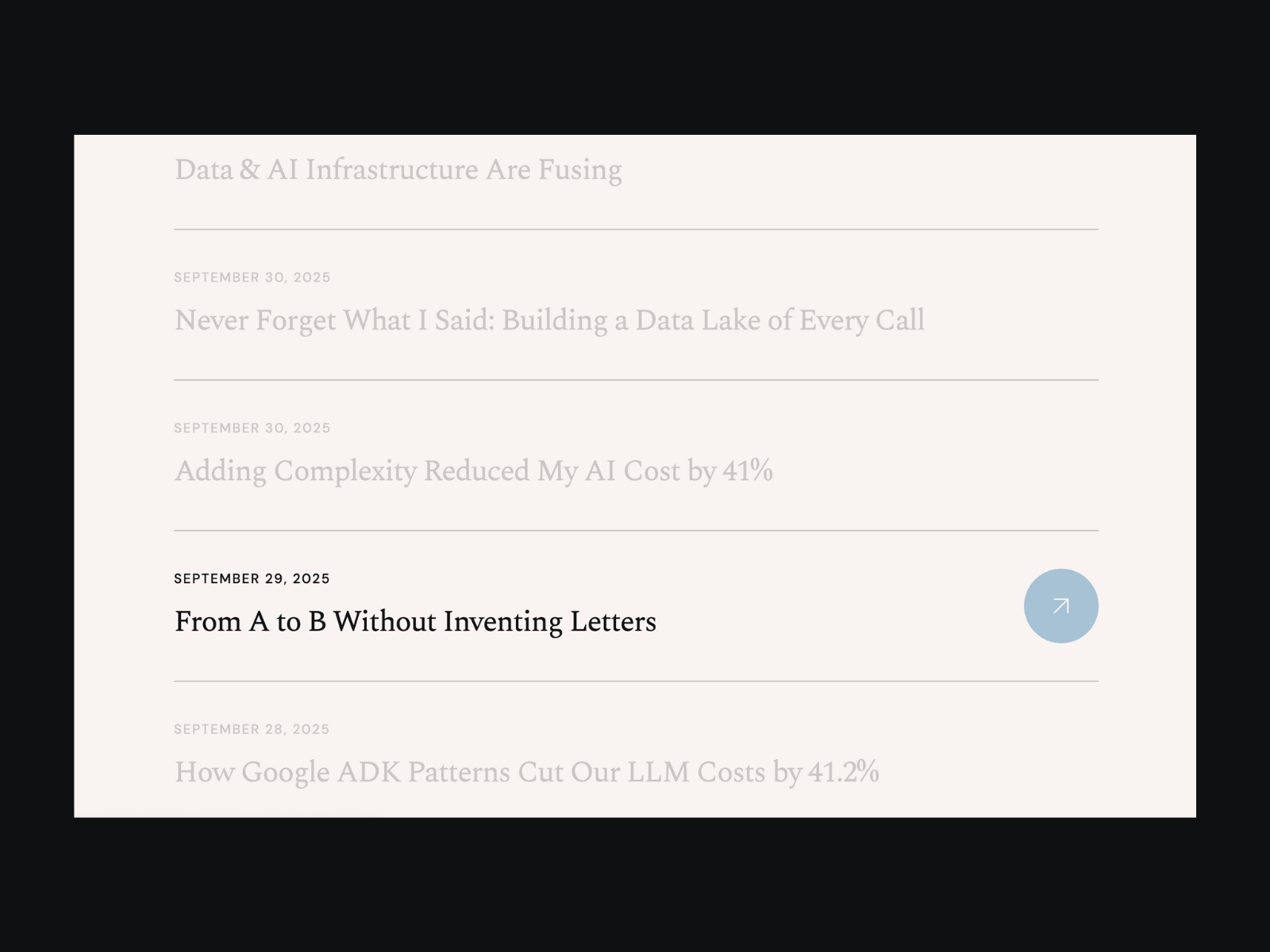
Task: Open 'Adding Complexity Reduced My AI Cost' post
Action: pyautogui.click(x=473, y=471)
